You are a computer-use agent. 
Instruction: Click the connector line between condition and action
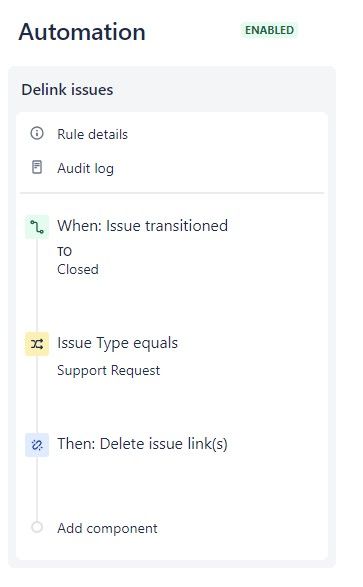37,394
